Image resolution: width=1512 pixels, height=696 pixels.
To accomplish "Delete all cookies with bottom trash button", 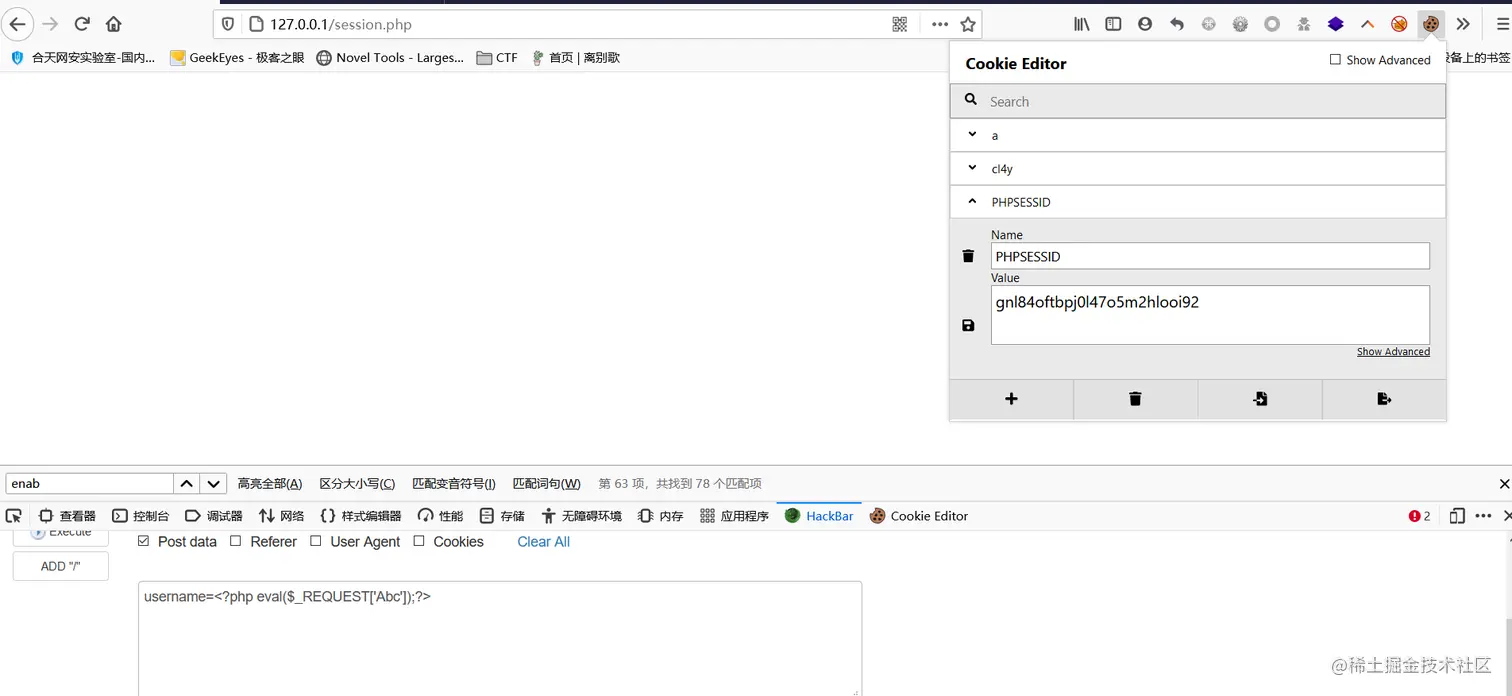I will [1135, 399].
